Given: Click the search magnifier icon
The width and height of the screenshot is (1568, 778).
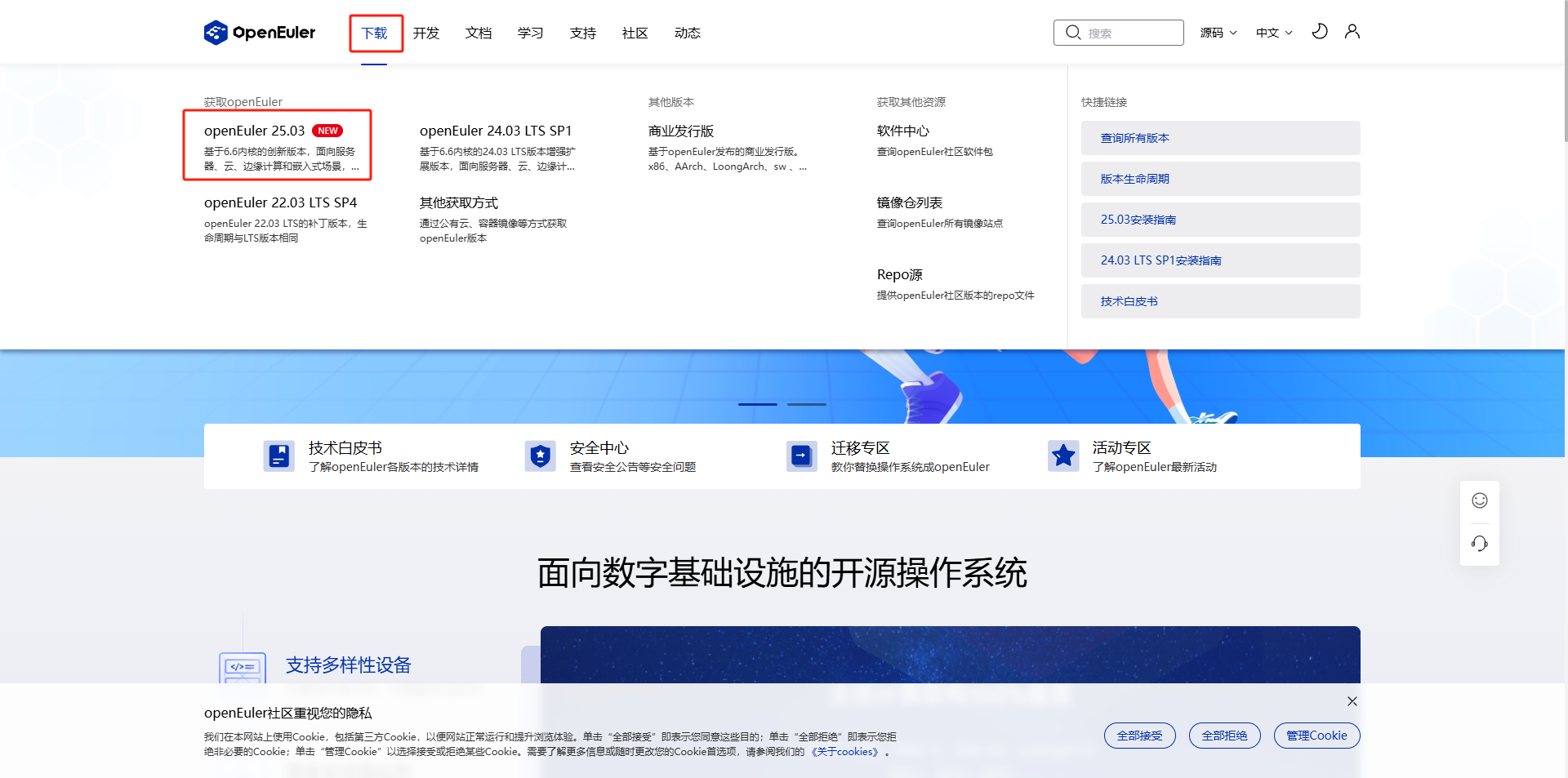Looking at the screenshot, I should pyautogui.click(x=1073, y=33).
